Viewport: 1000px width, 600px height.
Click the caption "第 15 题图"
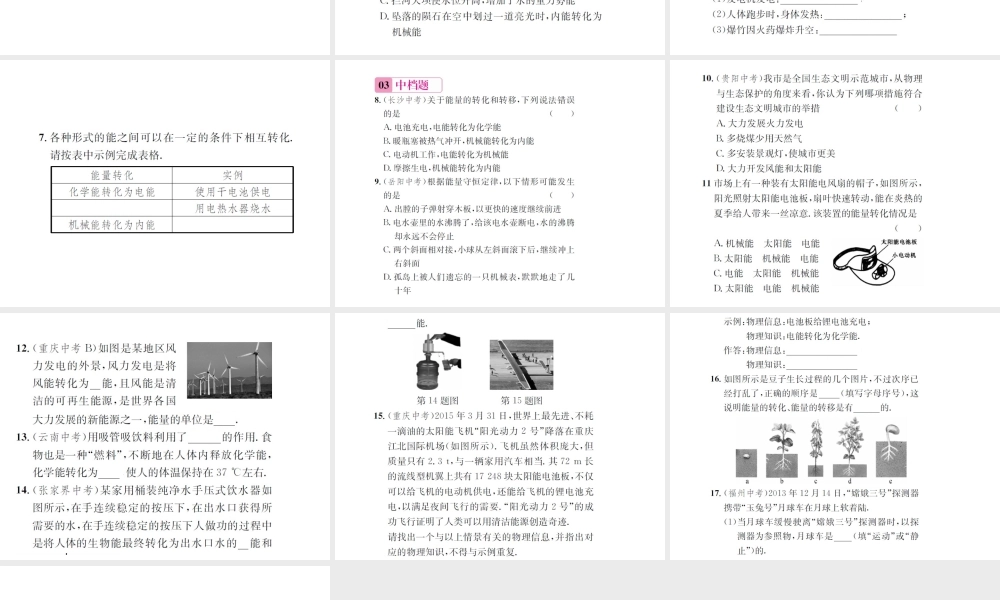[522, 400]
